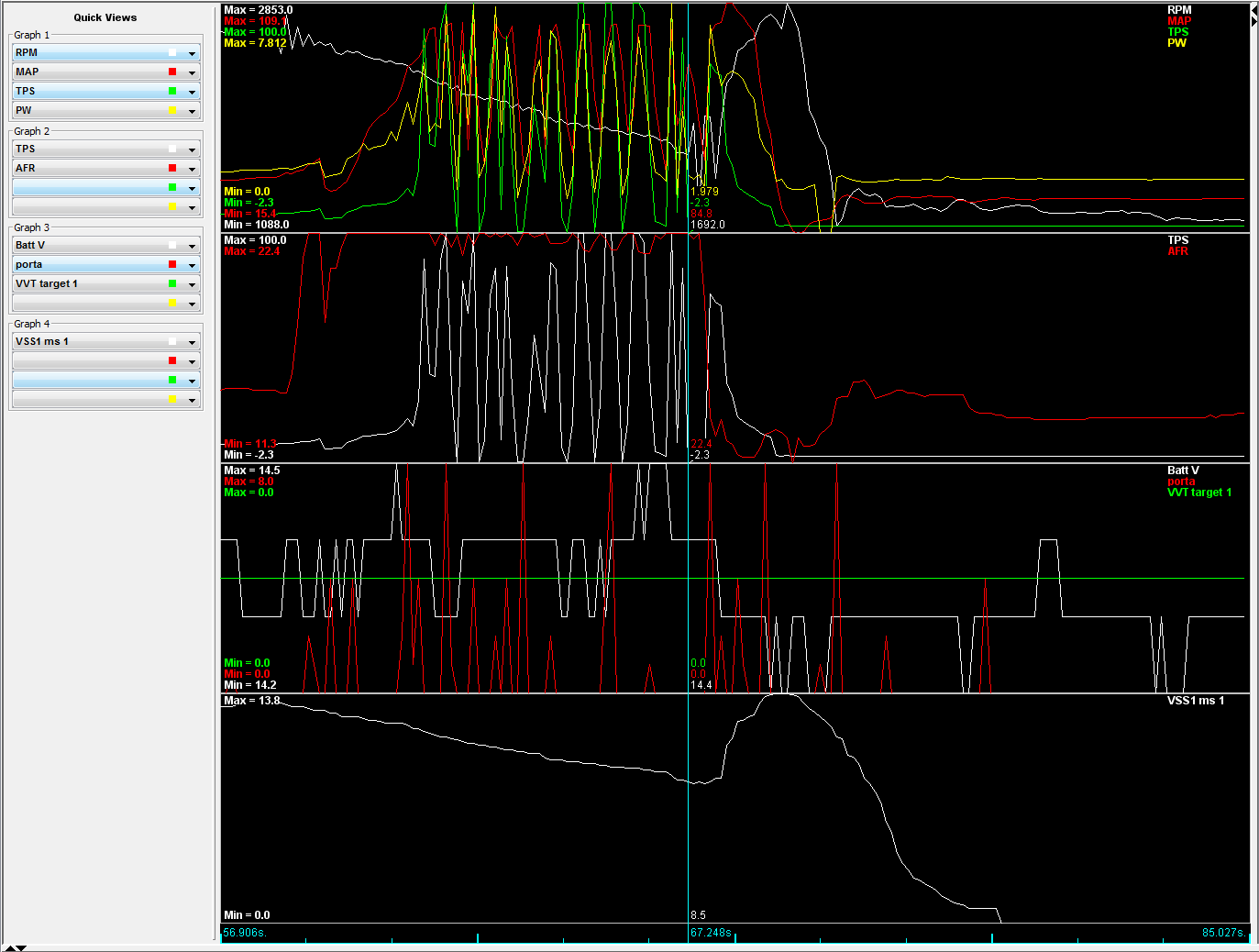Open the porta field dropdown

click(x=192, y=265)
